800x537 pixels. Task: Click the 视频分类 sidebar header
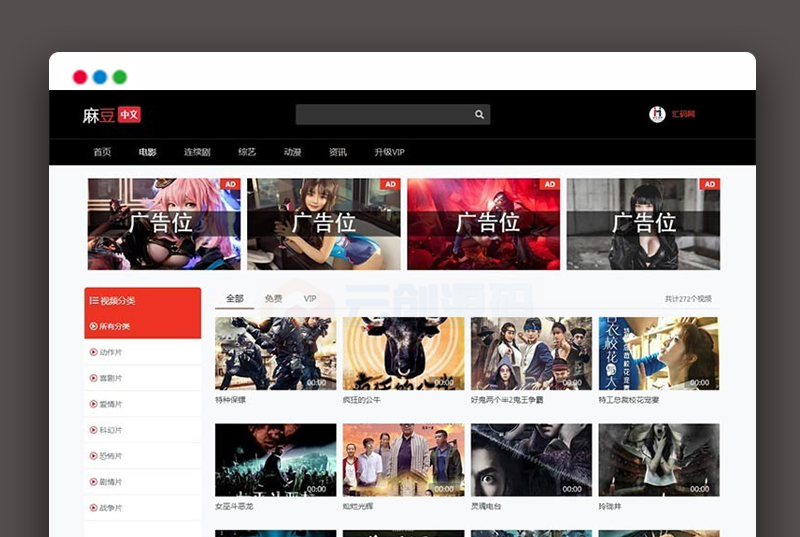(x=142, y=300)
